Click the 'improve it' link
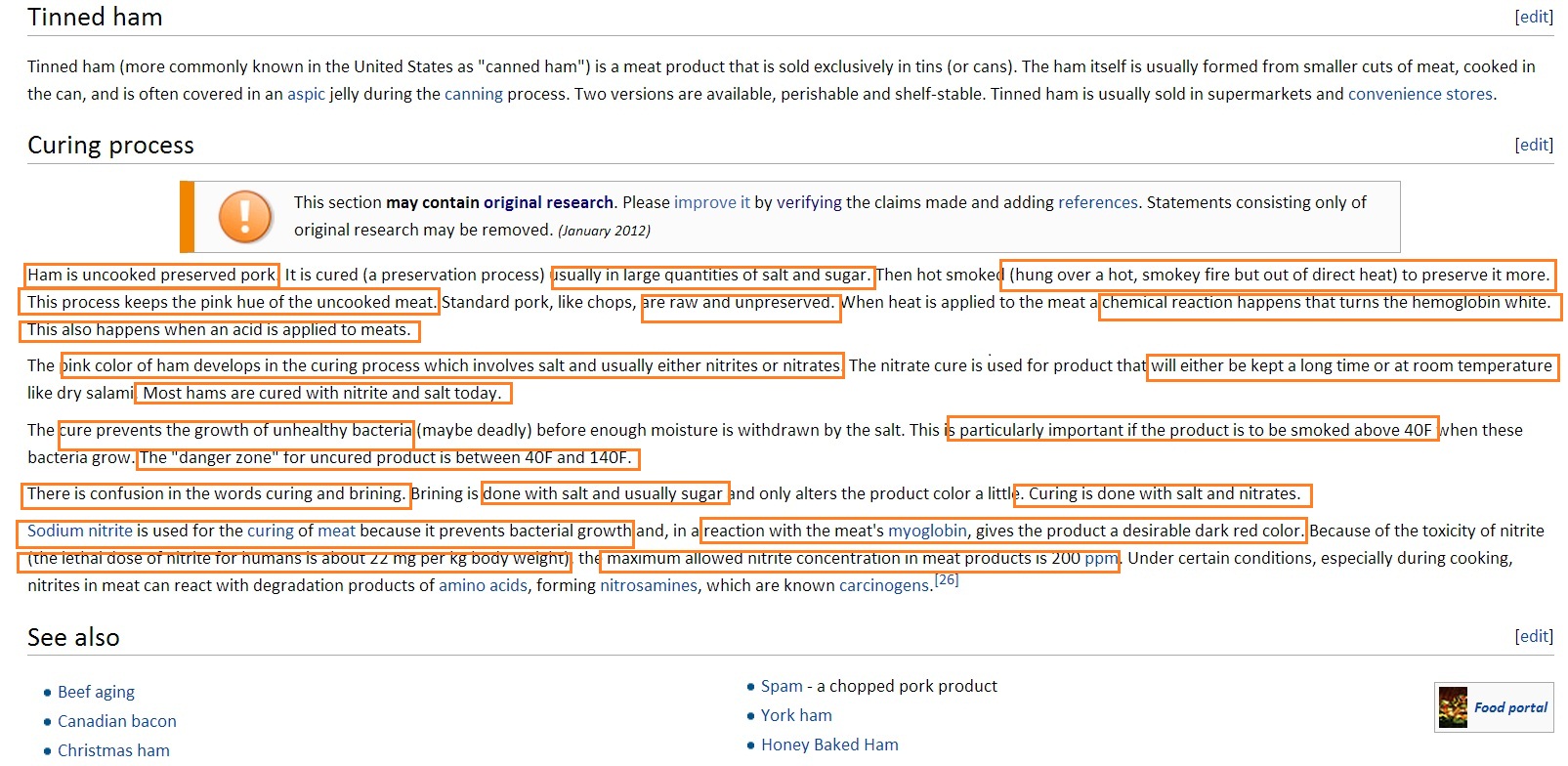 point(711,202)
